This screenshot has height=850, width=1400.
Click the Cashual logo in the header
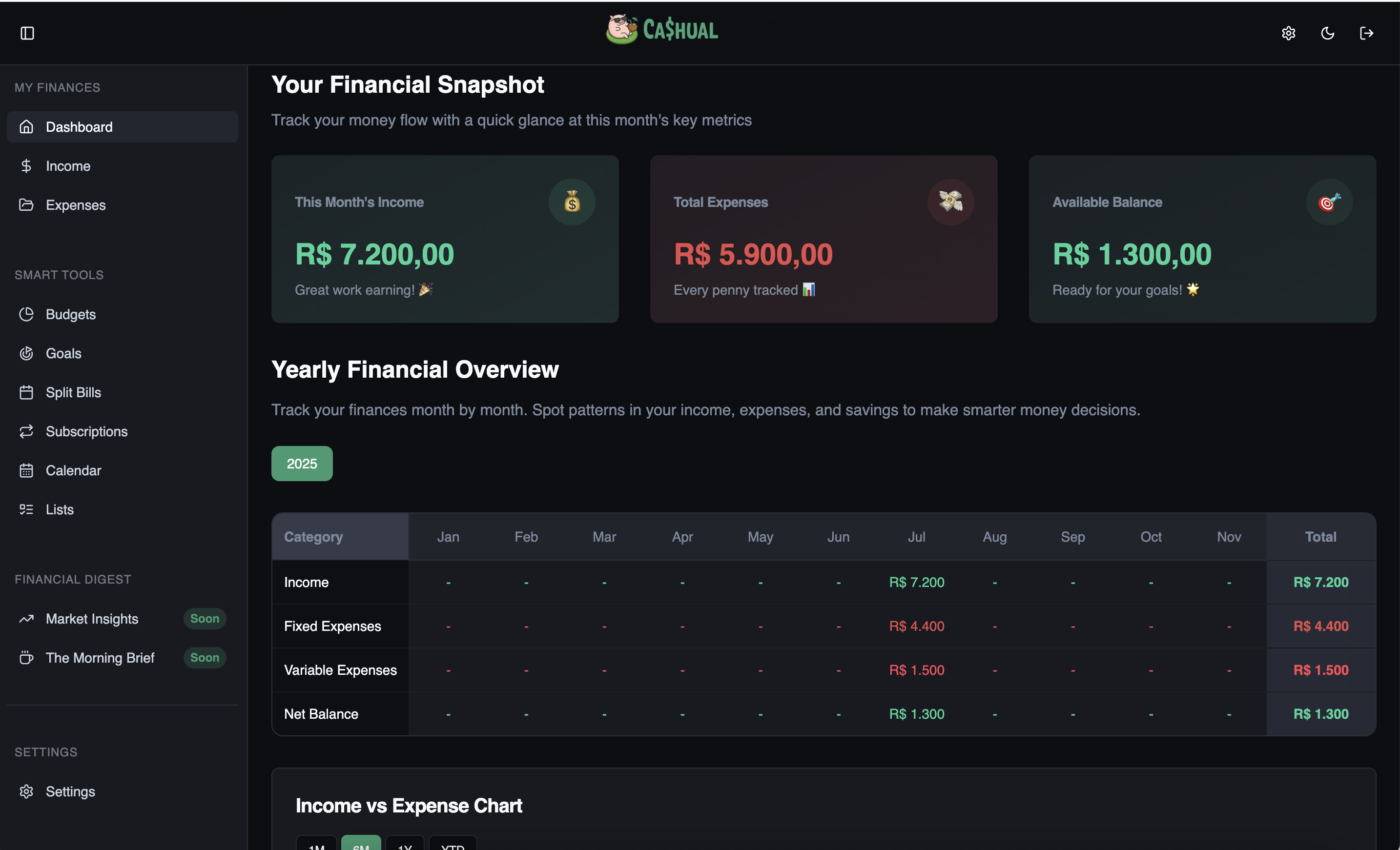[662, 30]
